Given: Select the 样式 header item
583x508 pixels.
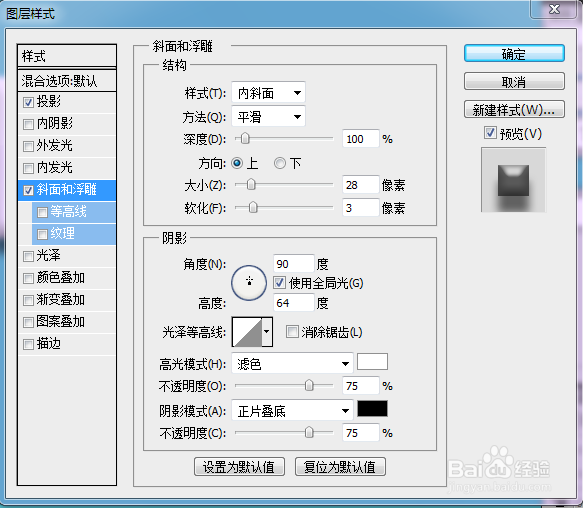Looking at the screenshot, I should 67,56.
